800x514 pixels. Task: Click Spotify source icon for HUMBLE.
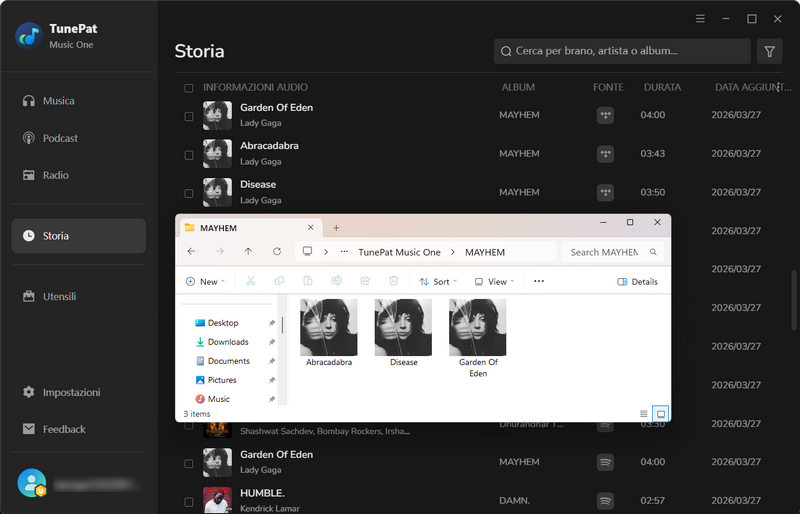[605, 501]
